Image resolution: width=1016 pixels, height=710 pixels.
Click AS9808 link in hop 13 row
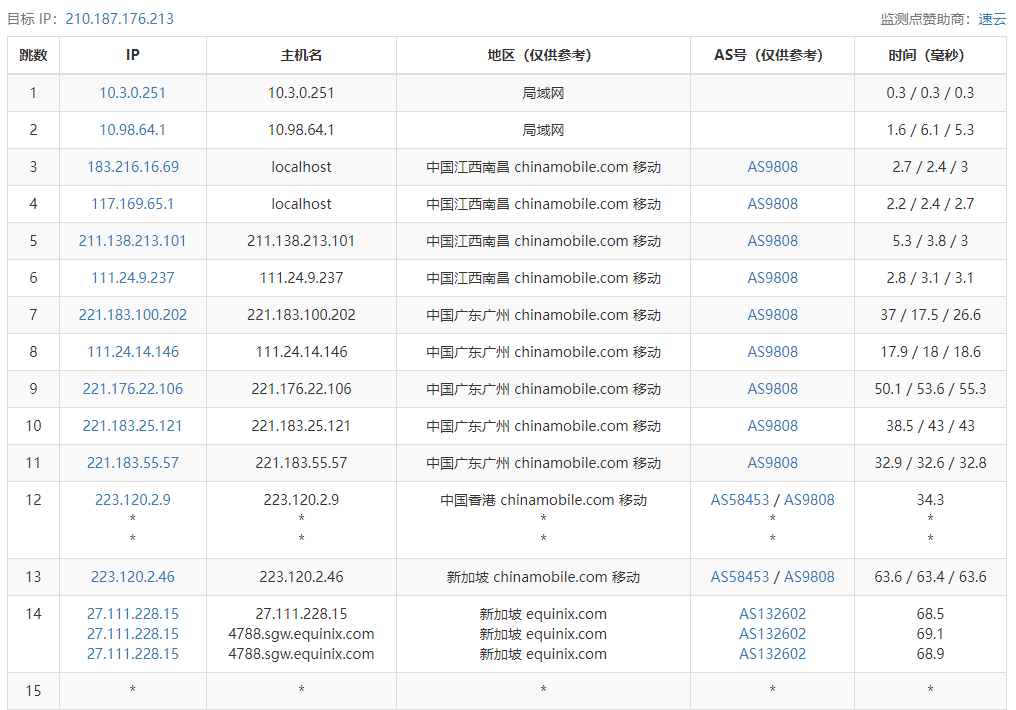click(x=809, y=577)
